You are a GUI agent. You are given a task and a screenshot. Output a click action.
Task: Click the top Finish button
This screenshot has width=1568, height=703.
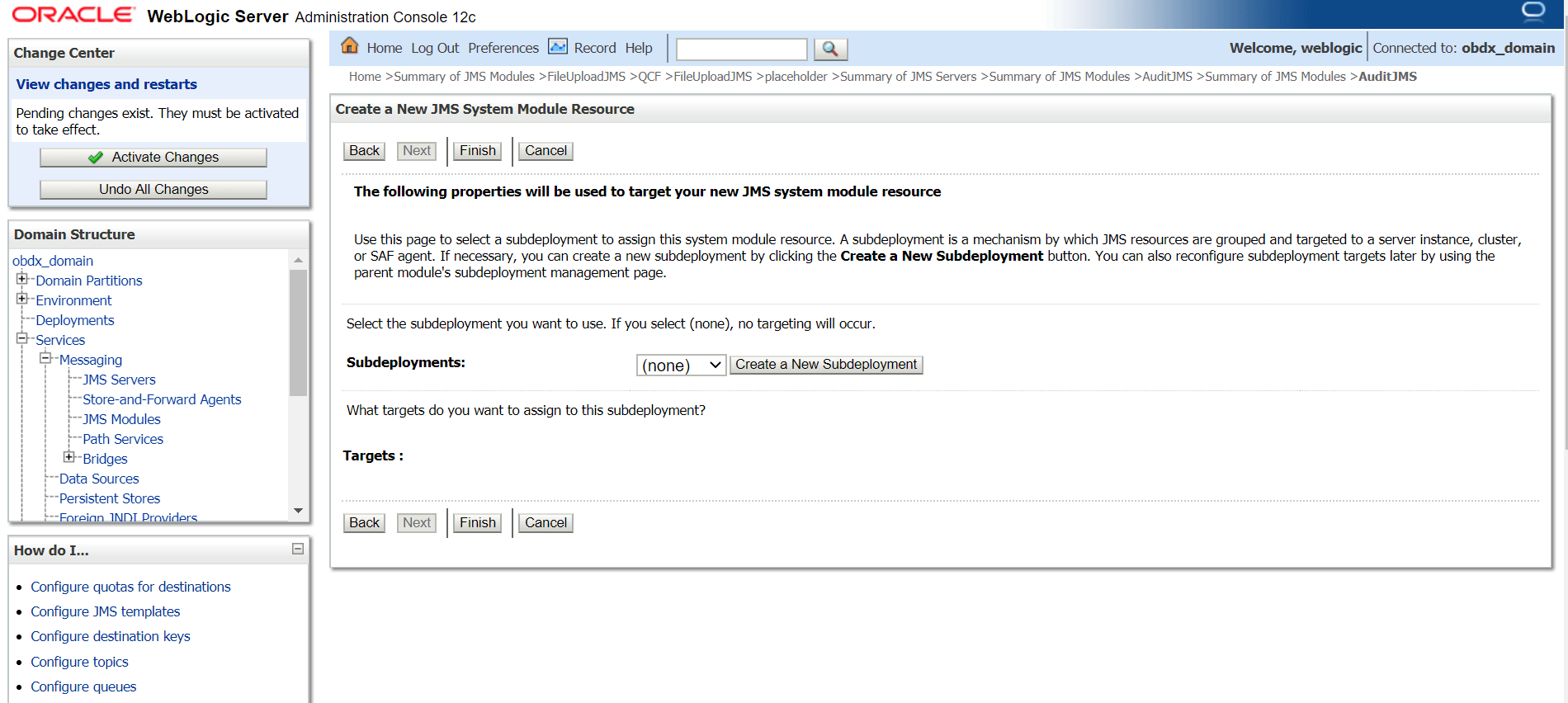click(478, 151)
